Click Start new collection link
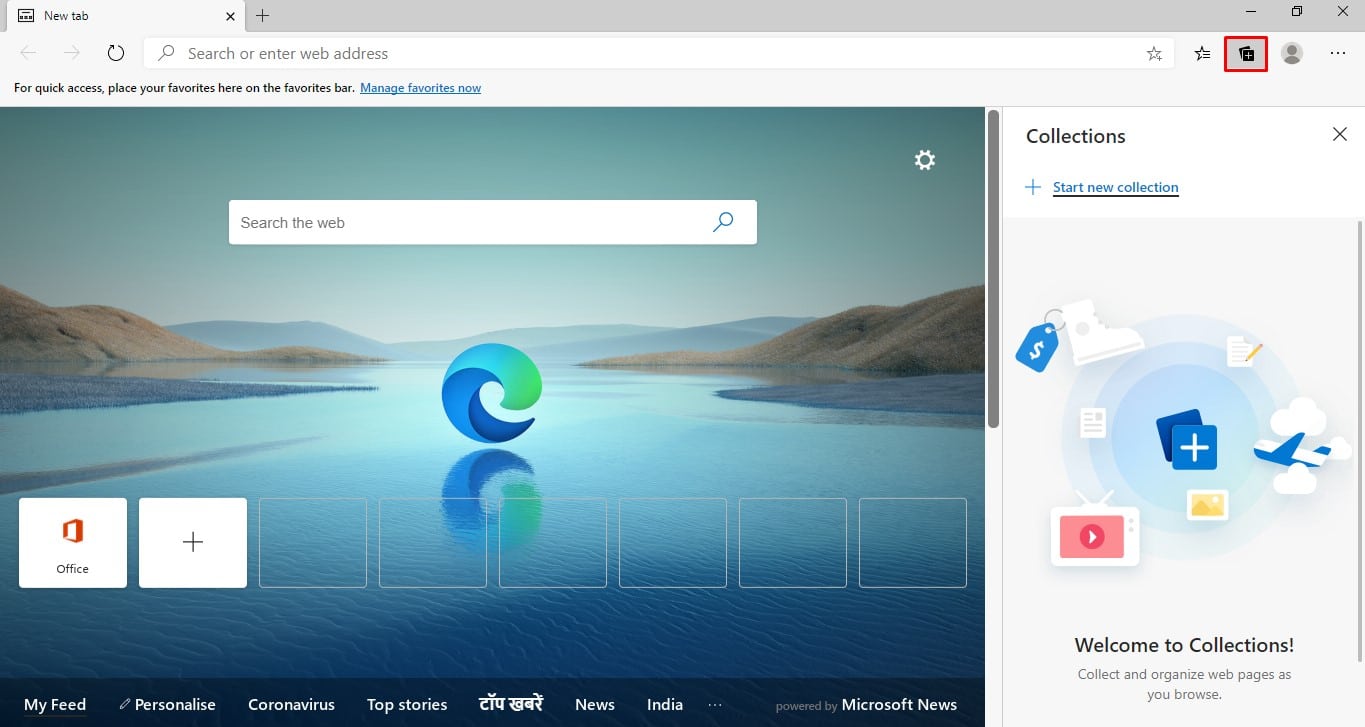This screenshot has height=727, width=1365. click(1115, 187)
